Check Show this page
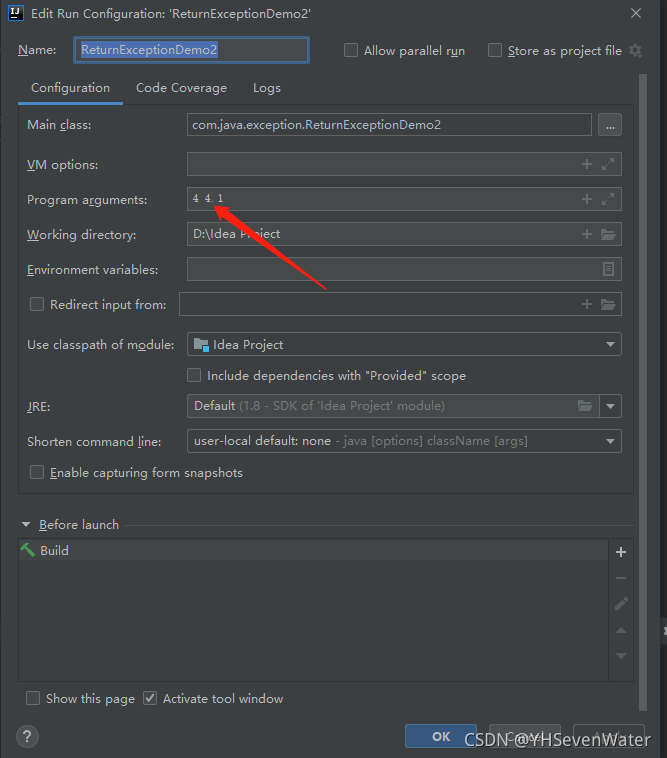The height and width of the screenshot is (758, 667). pos(33,698)
